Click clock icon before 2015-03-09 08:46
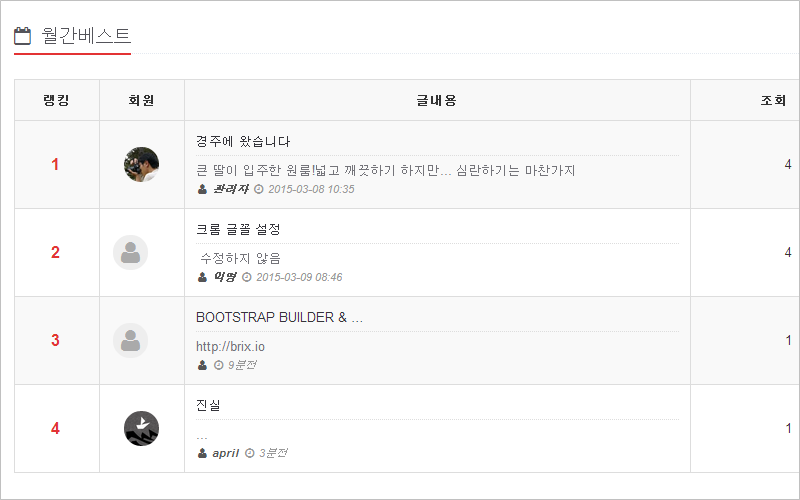This screenshot has height=500, width=800. (246, 277)
